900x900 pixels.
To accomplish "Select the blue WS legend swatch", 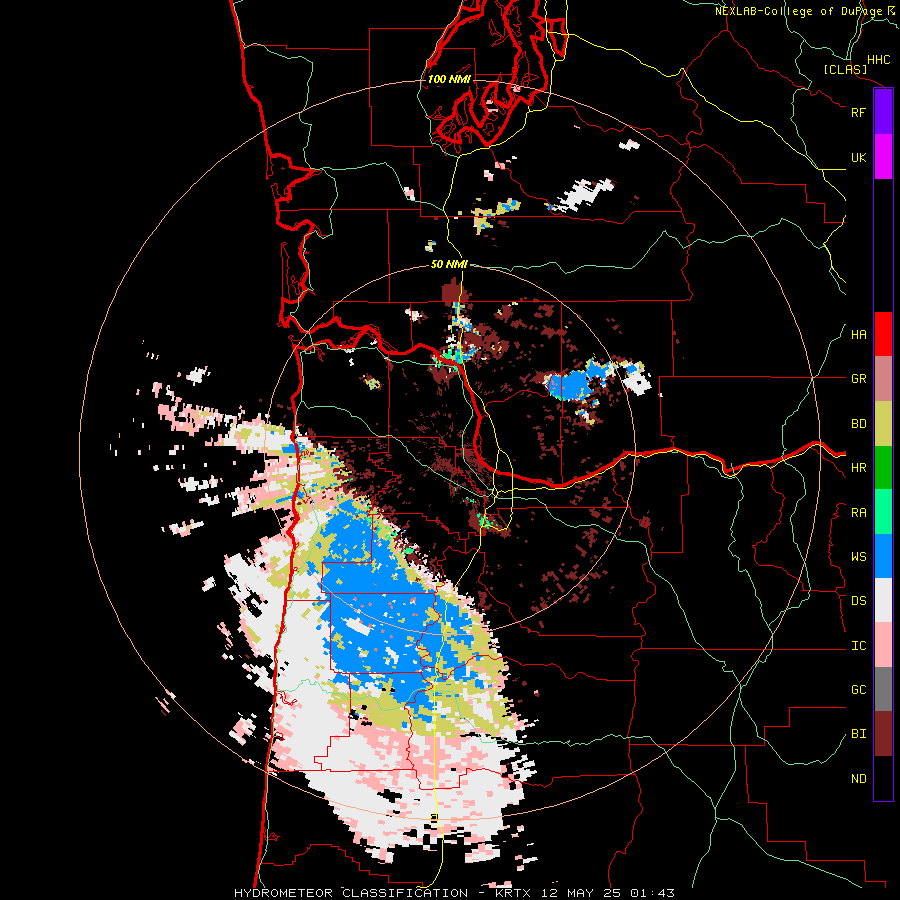I will [x=883, y=556].
